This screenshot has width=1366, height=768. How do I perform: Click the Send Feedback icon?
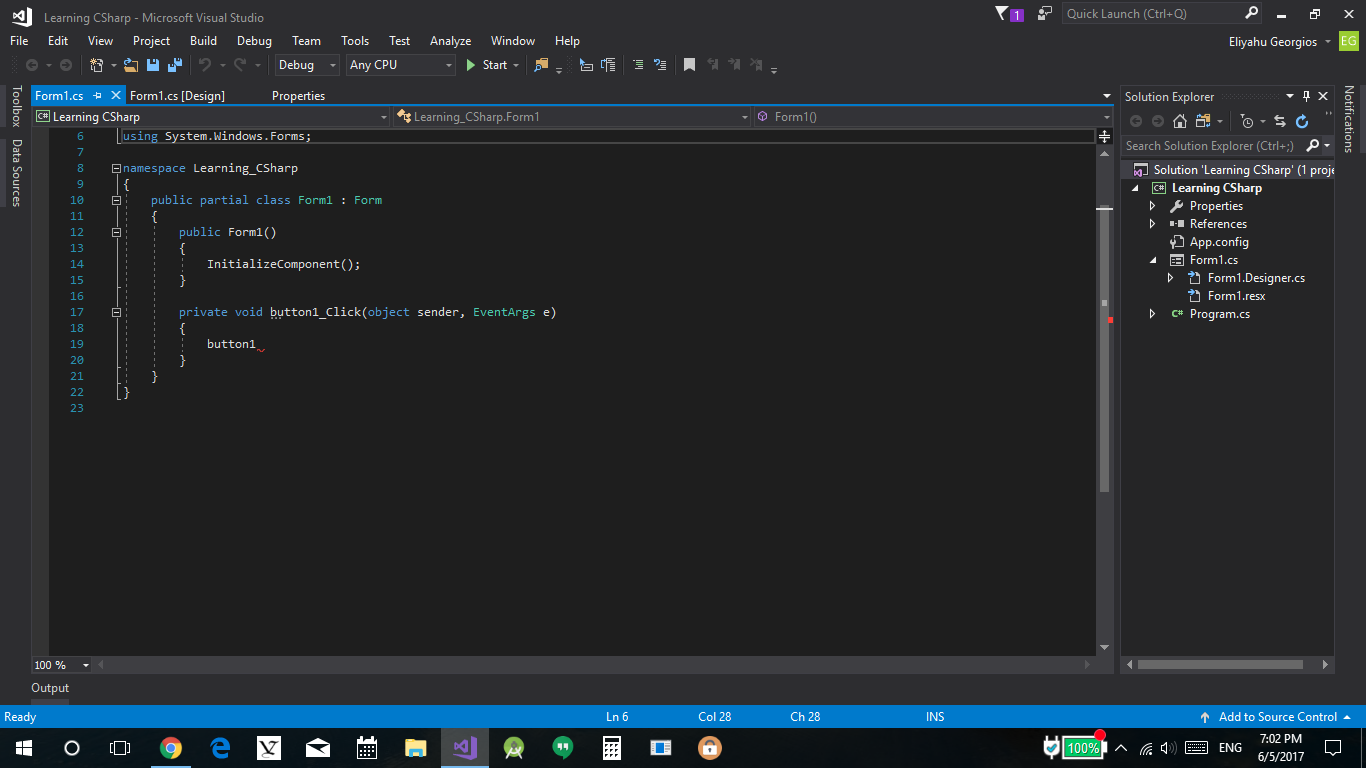(1045, 14)
